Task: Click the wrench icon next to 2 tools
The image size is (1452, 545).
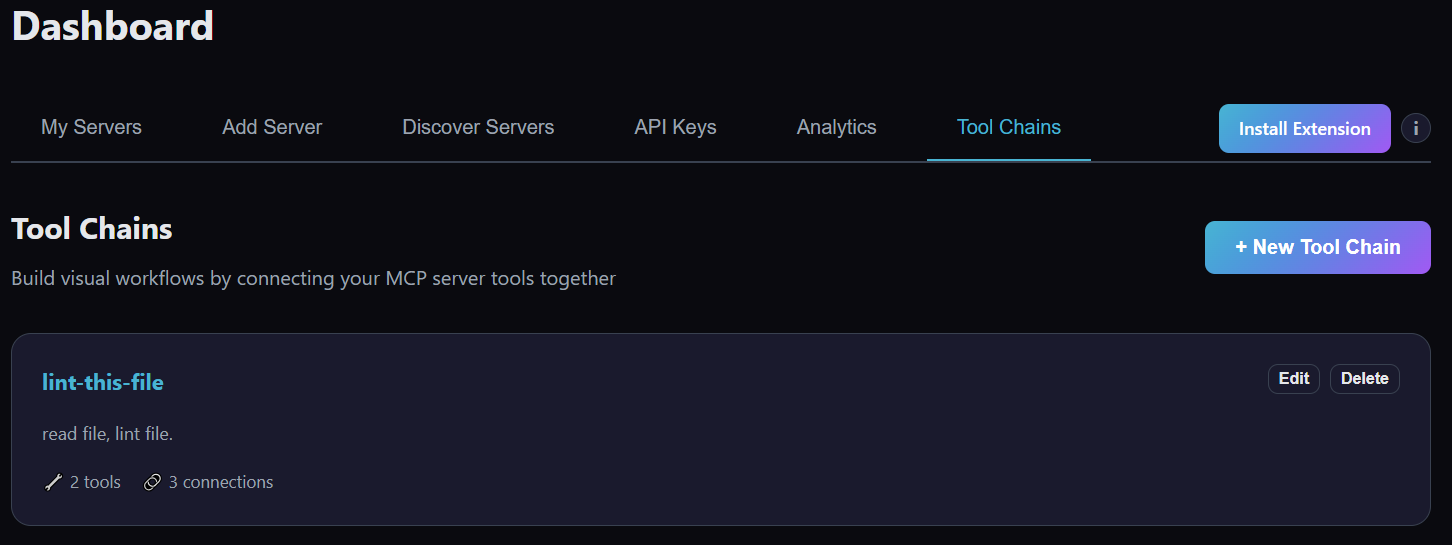Action: (53, 482)
